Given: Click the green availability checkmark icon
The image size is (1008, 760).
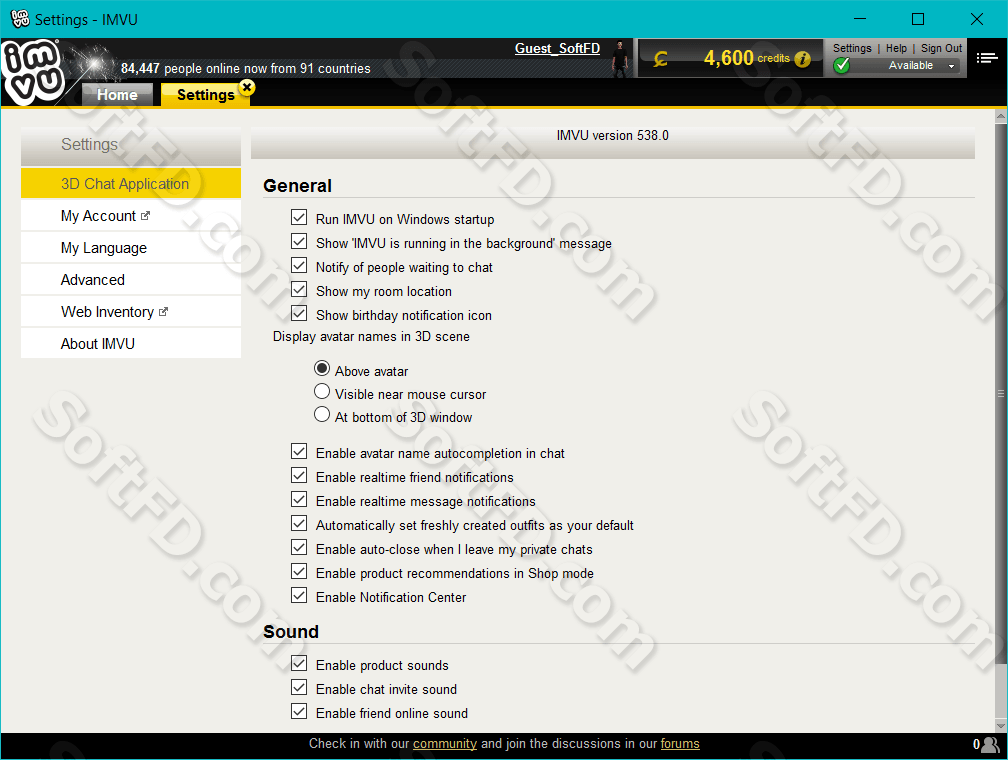Looking at the screenshot, I should (842, 65).
